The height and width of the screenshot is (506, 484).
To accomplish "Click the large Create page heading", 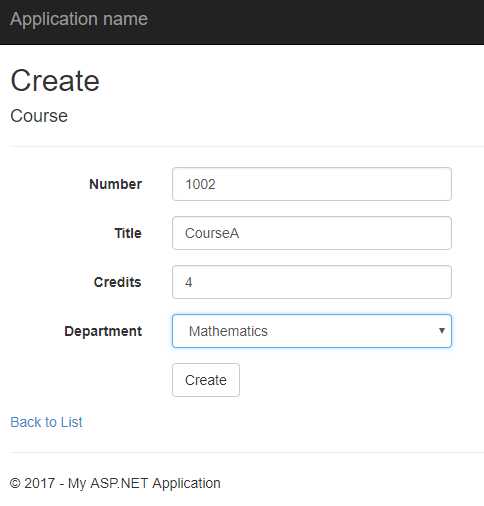I will (x=55, y=81).
